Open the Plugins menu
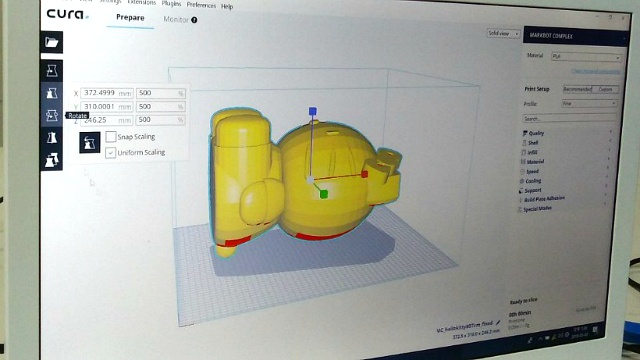640x360 pixels. click(x=171, y=3)
